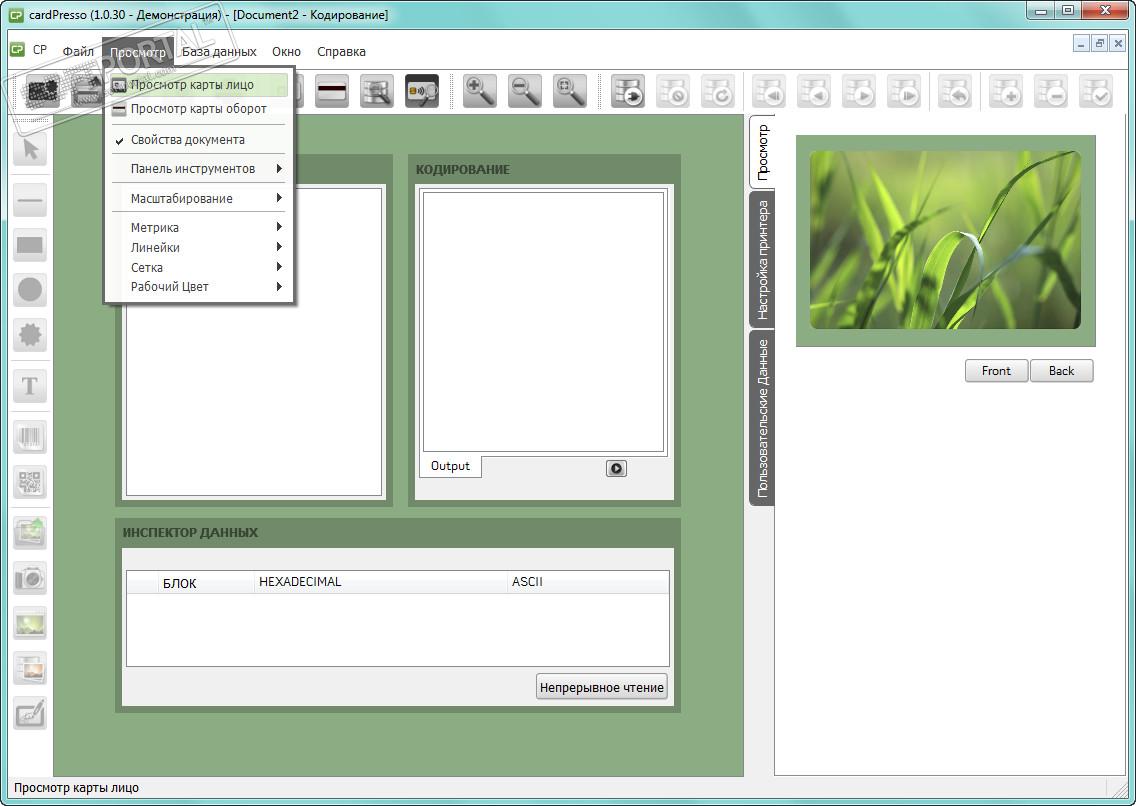This screenshot has width=1136, height=806.
Task: Click the zoom to fit magnifier icon
Action: 569,91
